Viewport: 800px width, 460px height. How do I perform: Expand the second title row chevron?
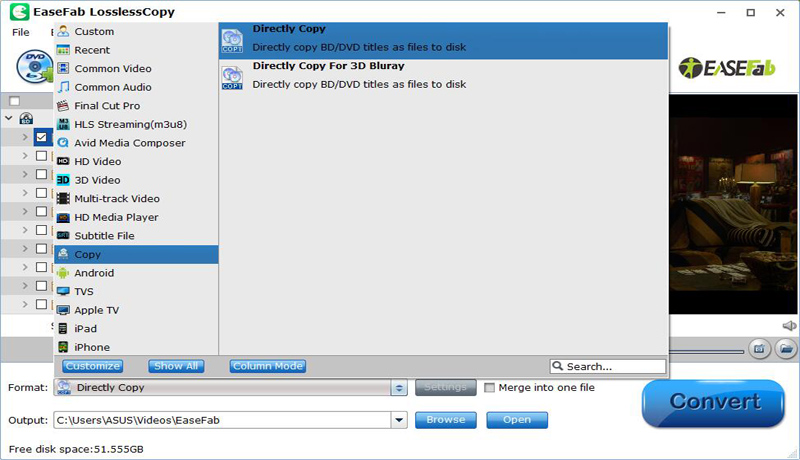[25, 156]
